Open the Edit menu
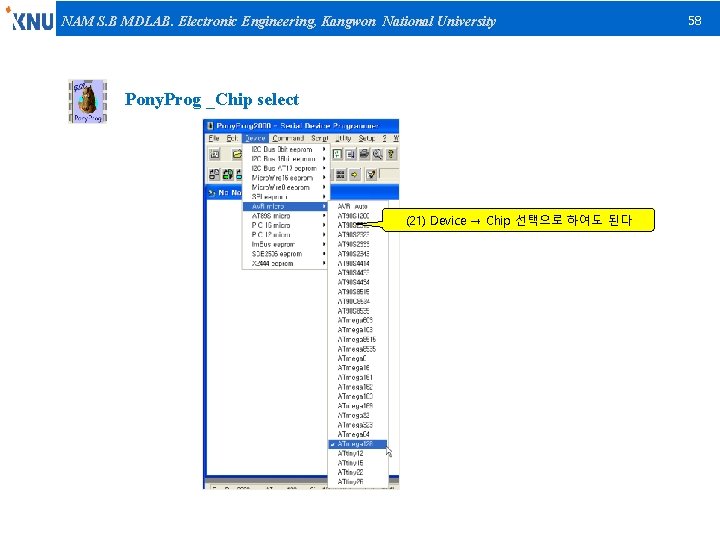 coord(231,138)
